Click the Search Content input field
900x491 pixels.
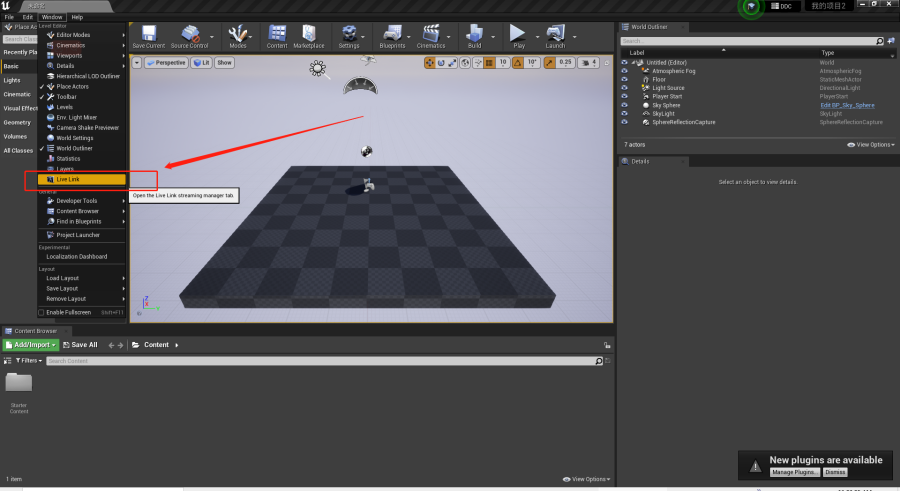click(321, 361)
